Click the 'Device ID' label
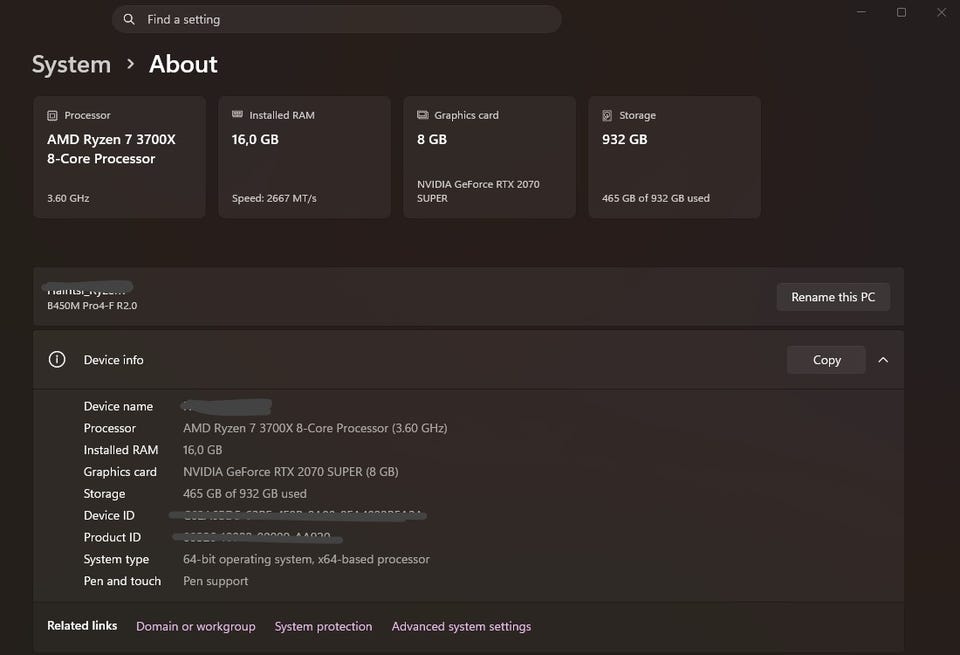The image size is (960, 655). click(109, 515)
